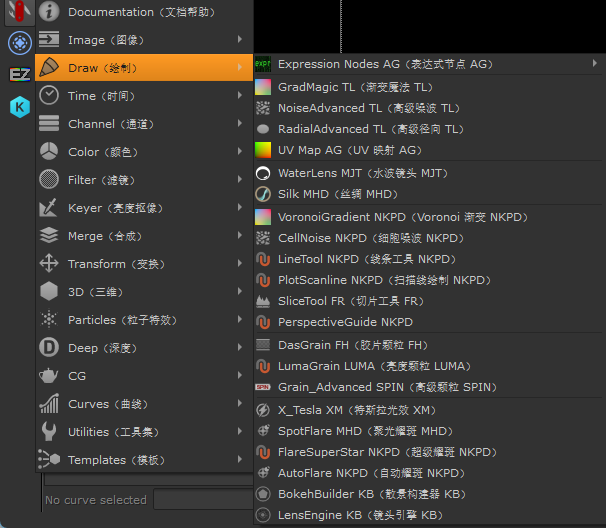Click the red toolbar icon at top

pos(19,12)
